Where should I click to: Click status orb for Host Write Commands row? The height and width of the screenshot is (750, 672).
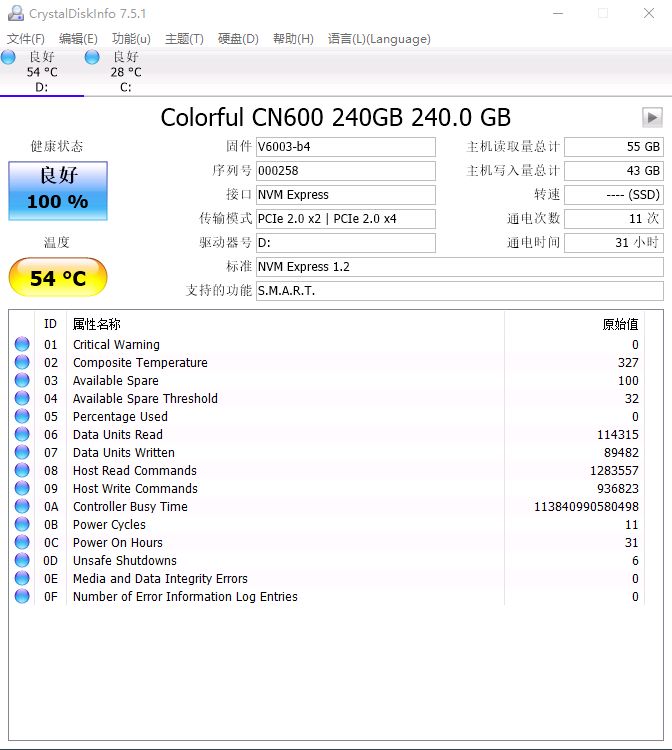click(22, 488)
